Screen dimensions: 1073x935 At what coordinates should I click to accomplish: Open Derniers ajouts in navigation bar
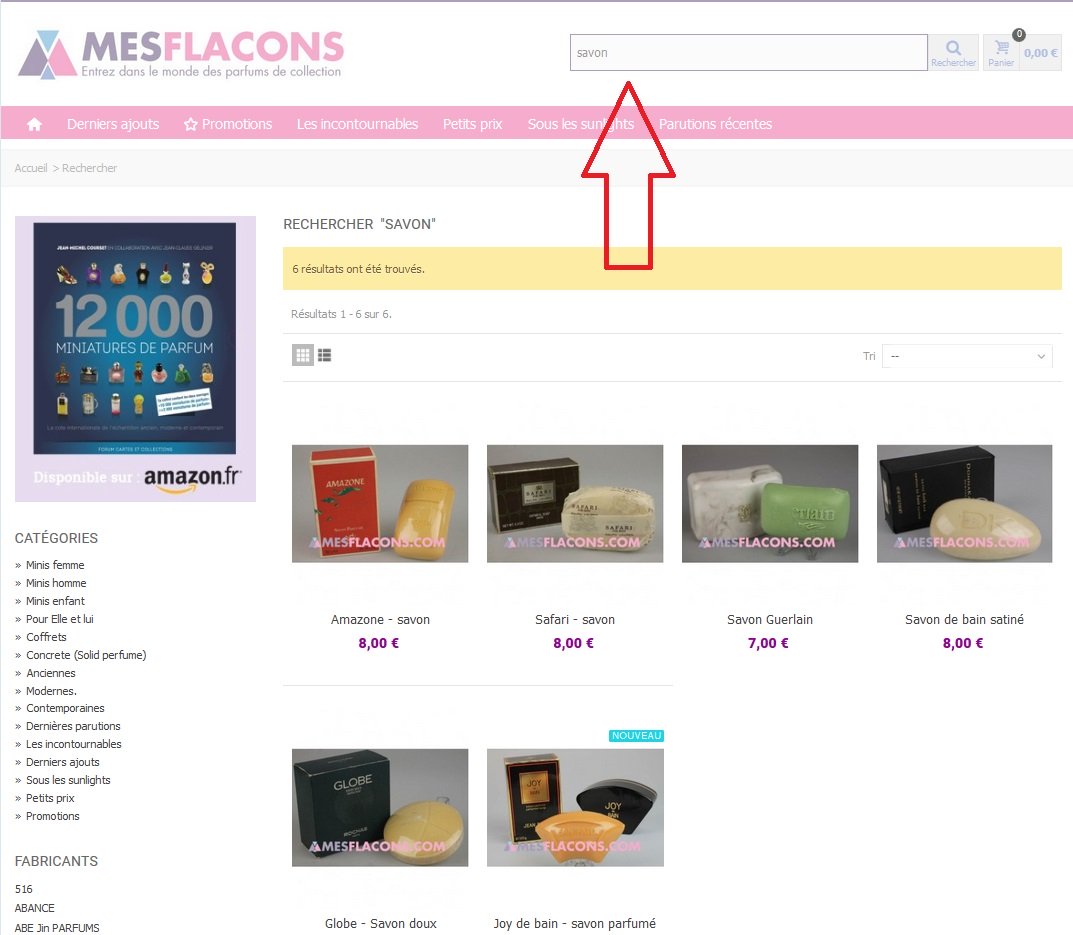[x=113, y=124]
